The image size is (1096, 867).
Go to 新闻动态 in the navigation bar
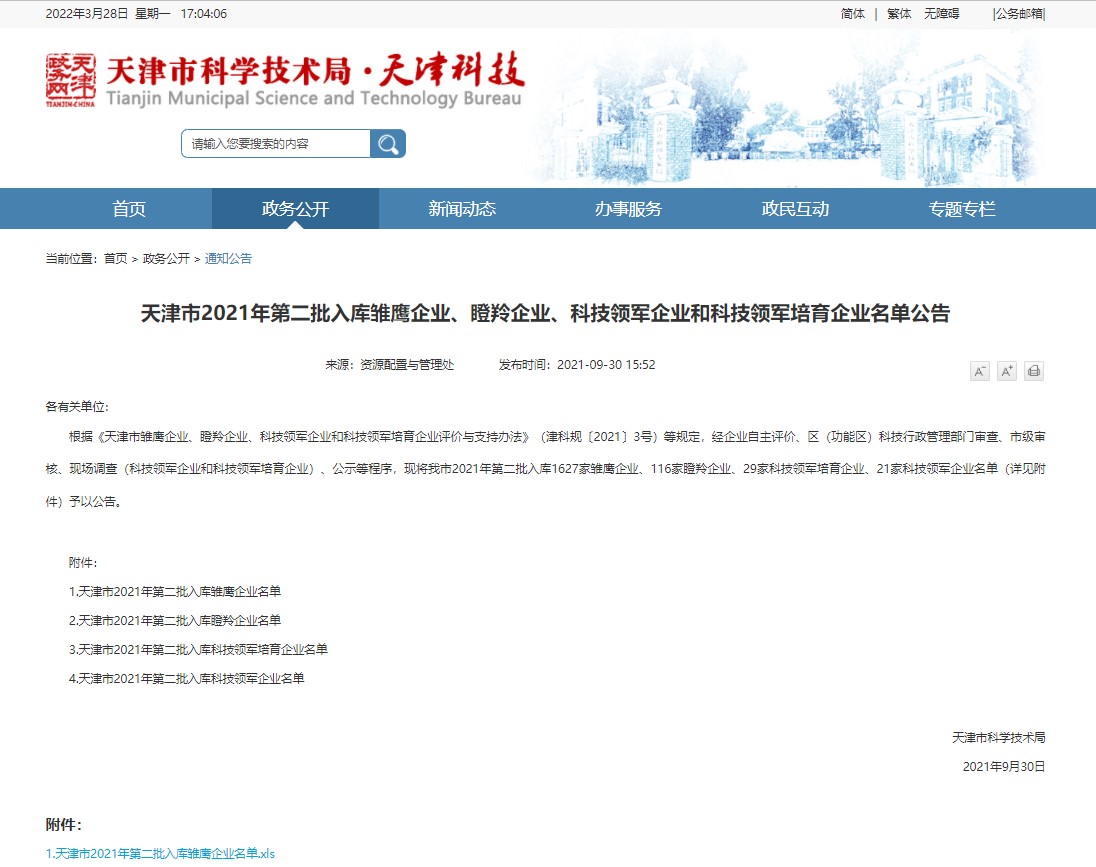462,209
